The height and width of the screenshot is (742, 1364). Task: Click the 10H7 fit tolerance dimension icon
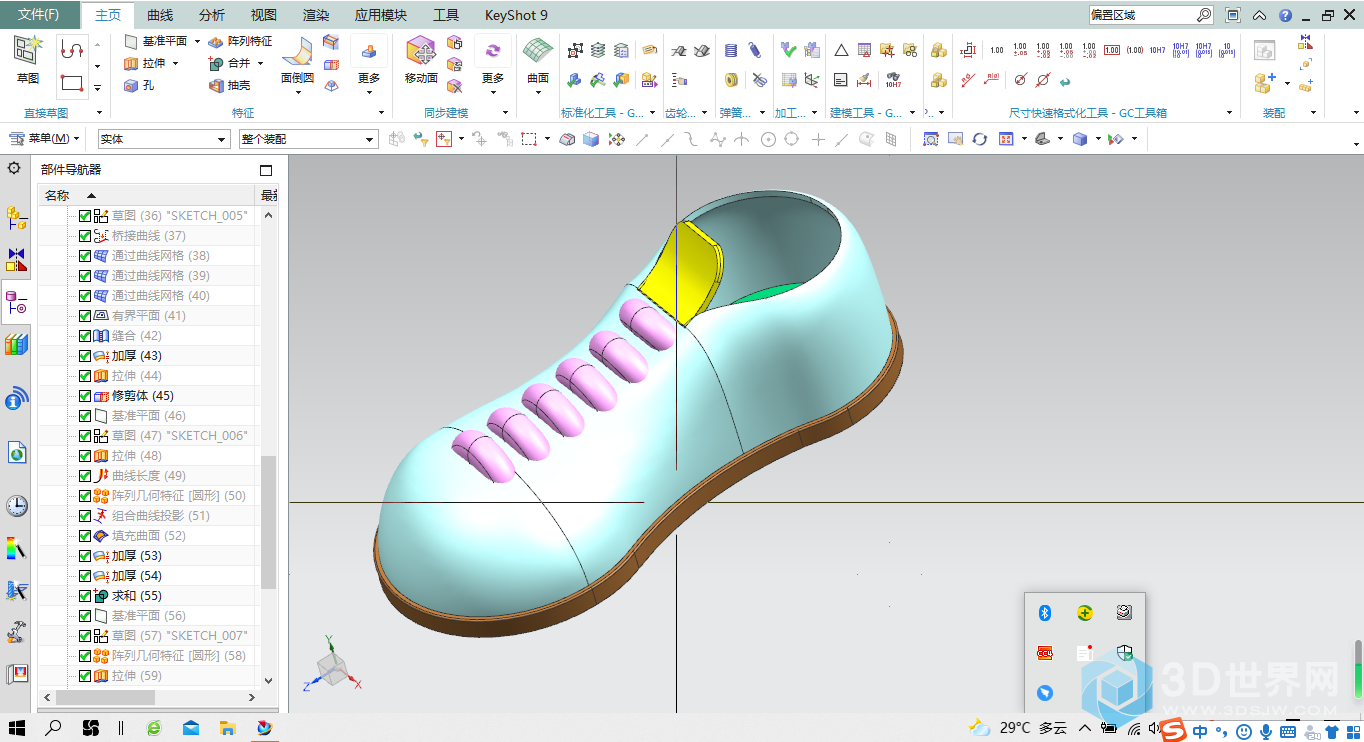(x=1156, y=50)
